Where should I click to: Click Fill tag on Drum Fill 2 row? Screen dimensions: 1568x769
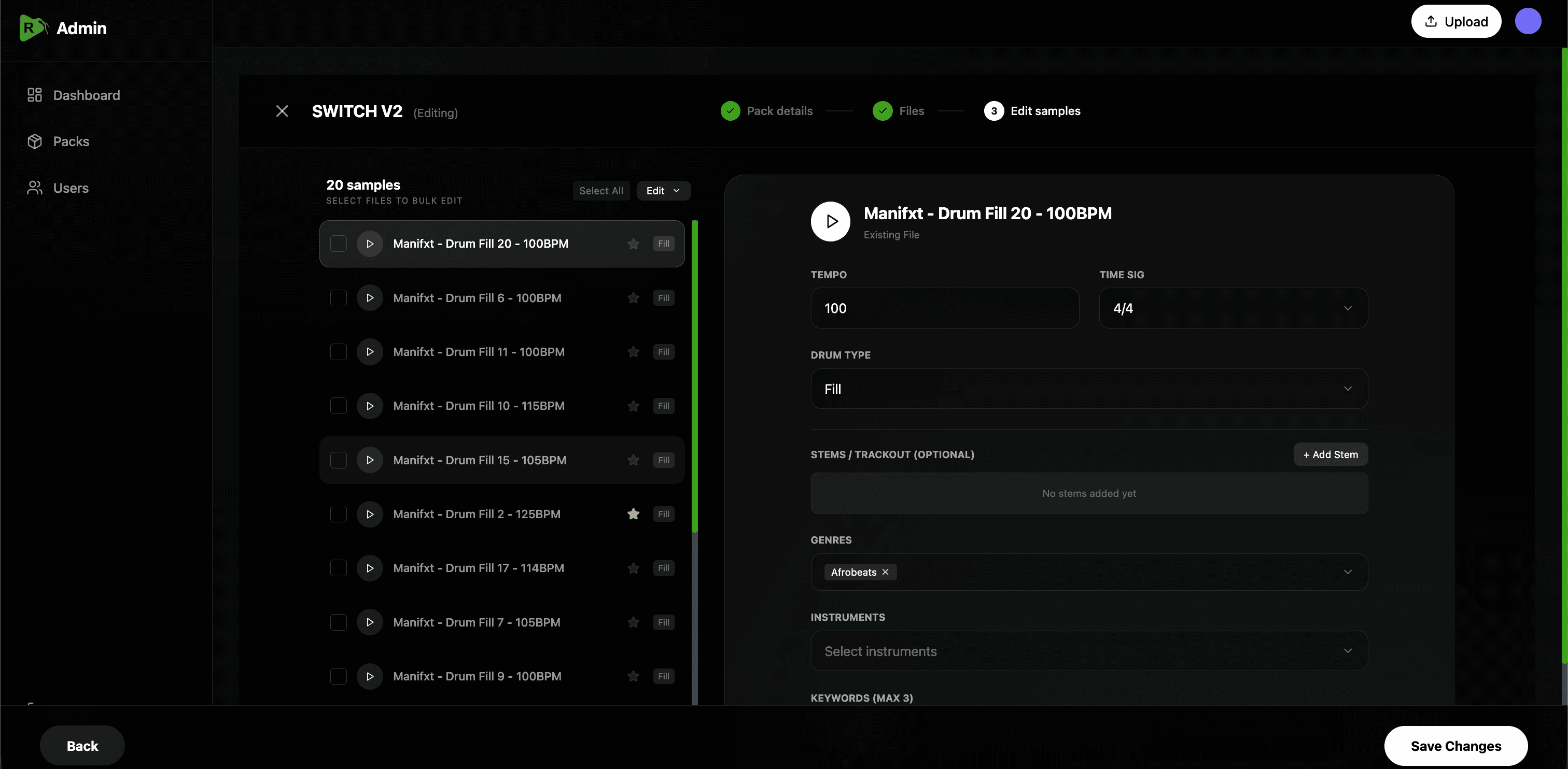click(664, 514)
